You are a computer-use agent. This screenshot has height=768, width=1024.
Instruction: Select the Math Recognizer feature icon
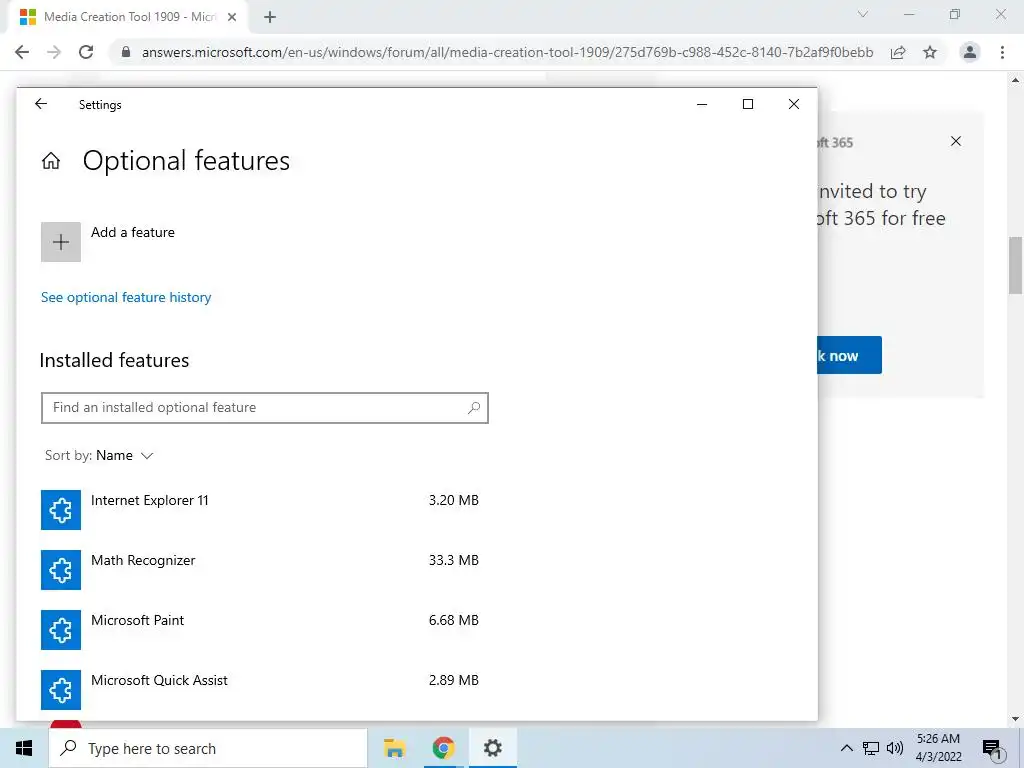[x=61, y=570]
